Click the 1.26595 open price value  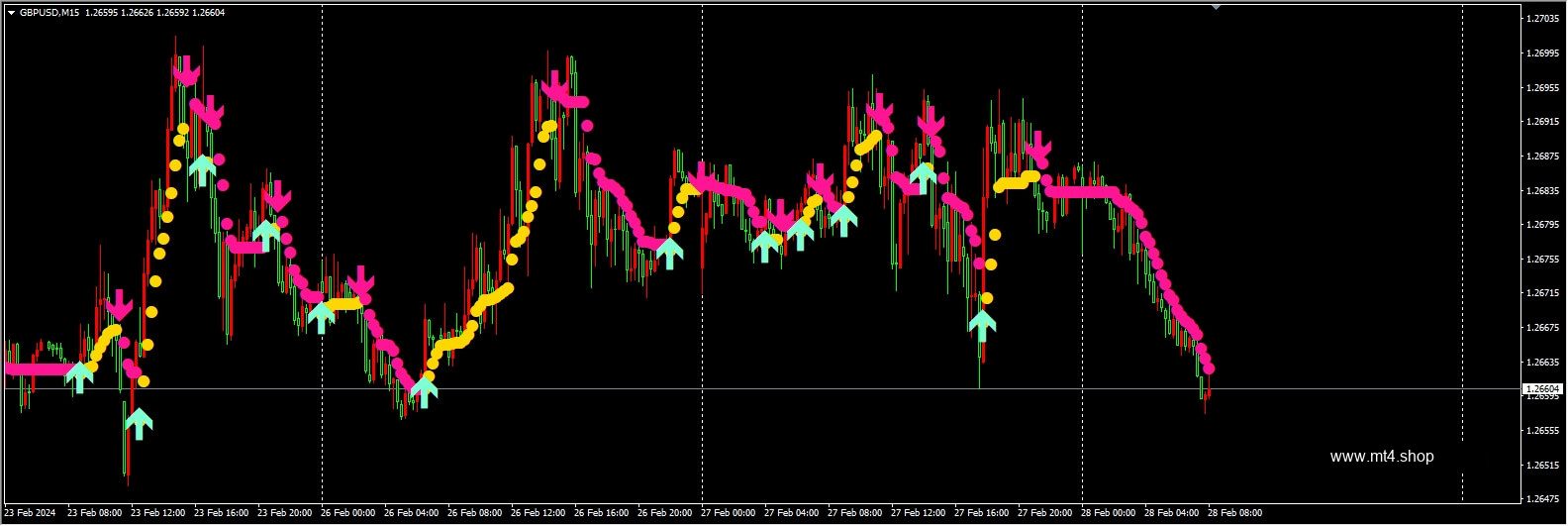[102, 13]
